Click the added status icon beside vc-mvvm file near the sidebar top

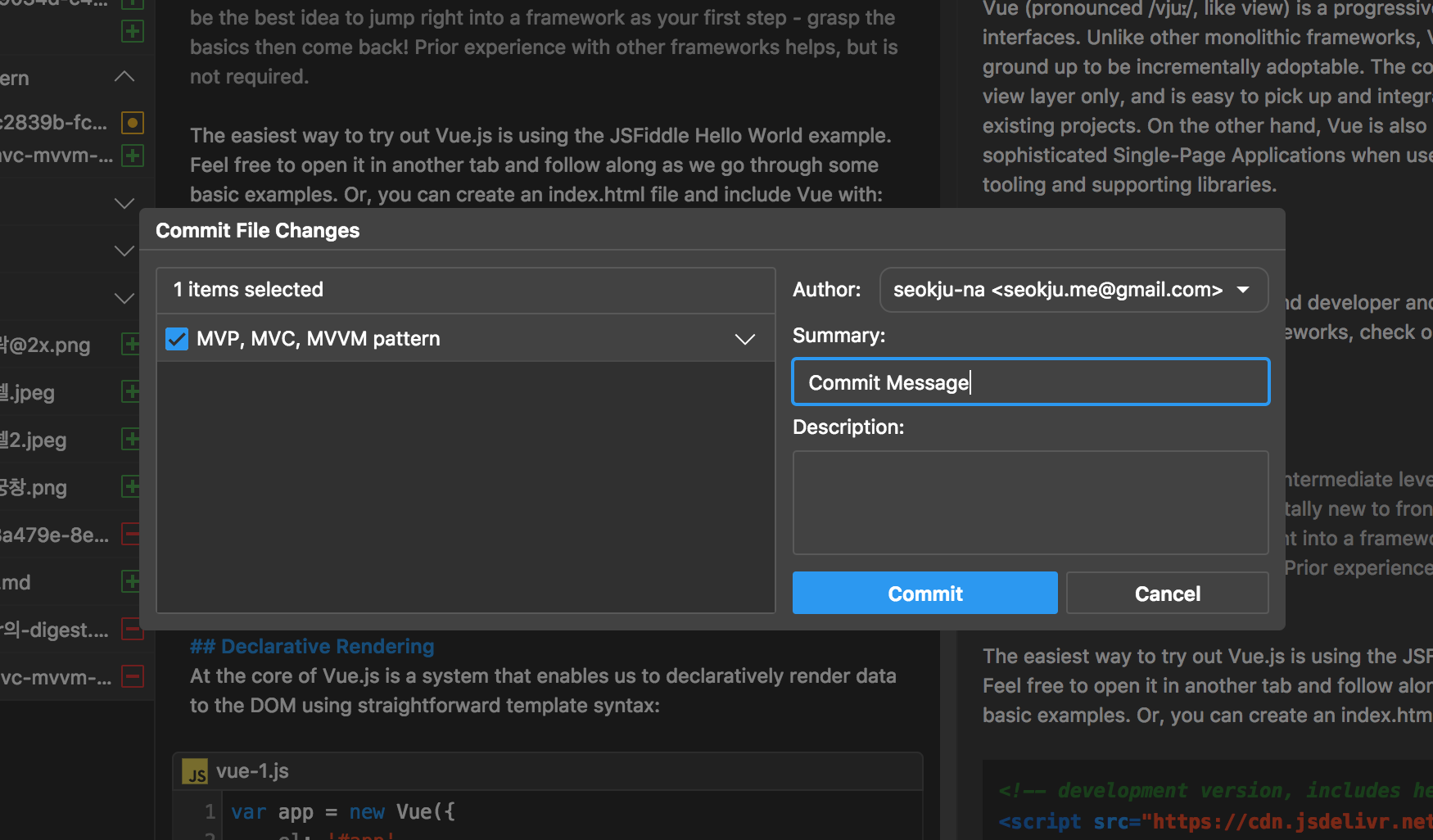132,156
